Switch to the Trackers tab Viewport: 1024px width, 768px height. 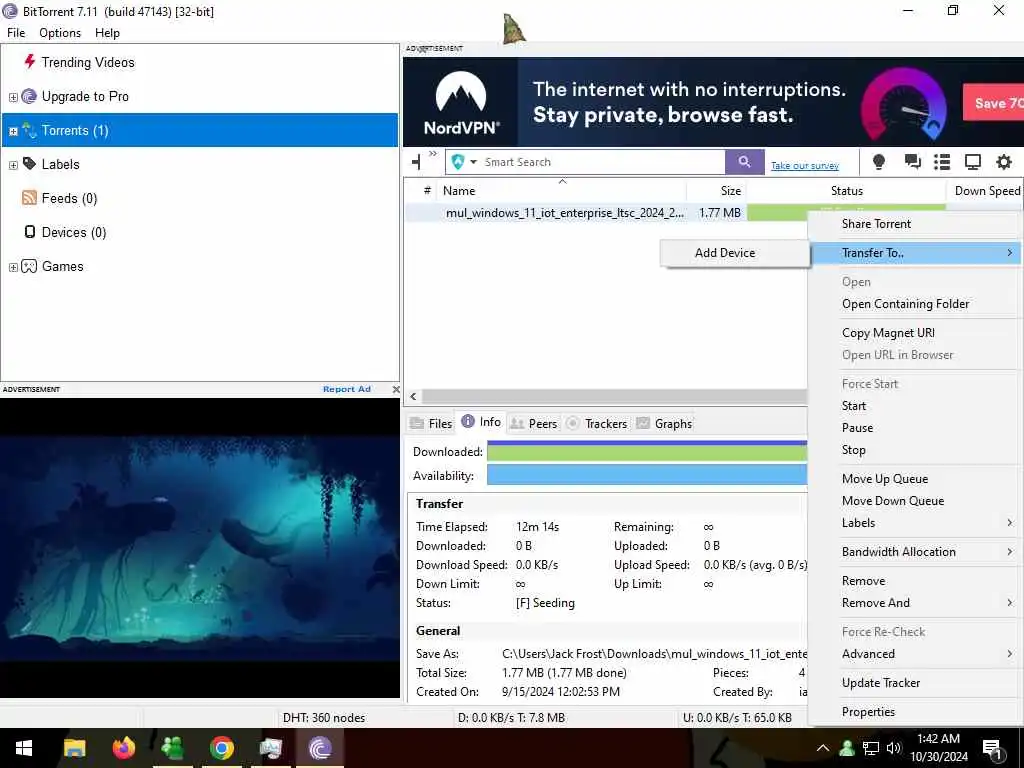coord(597,423)
